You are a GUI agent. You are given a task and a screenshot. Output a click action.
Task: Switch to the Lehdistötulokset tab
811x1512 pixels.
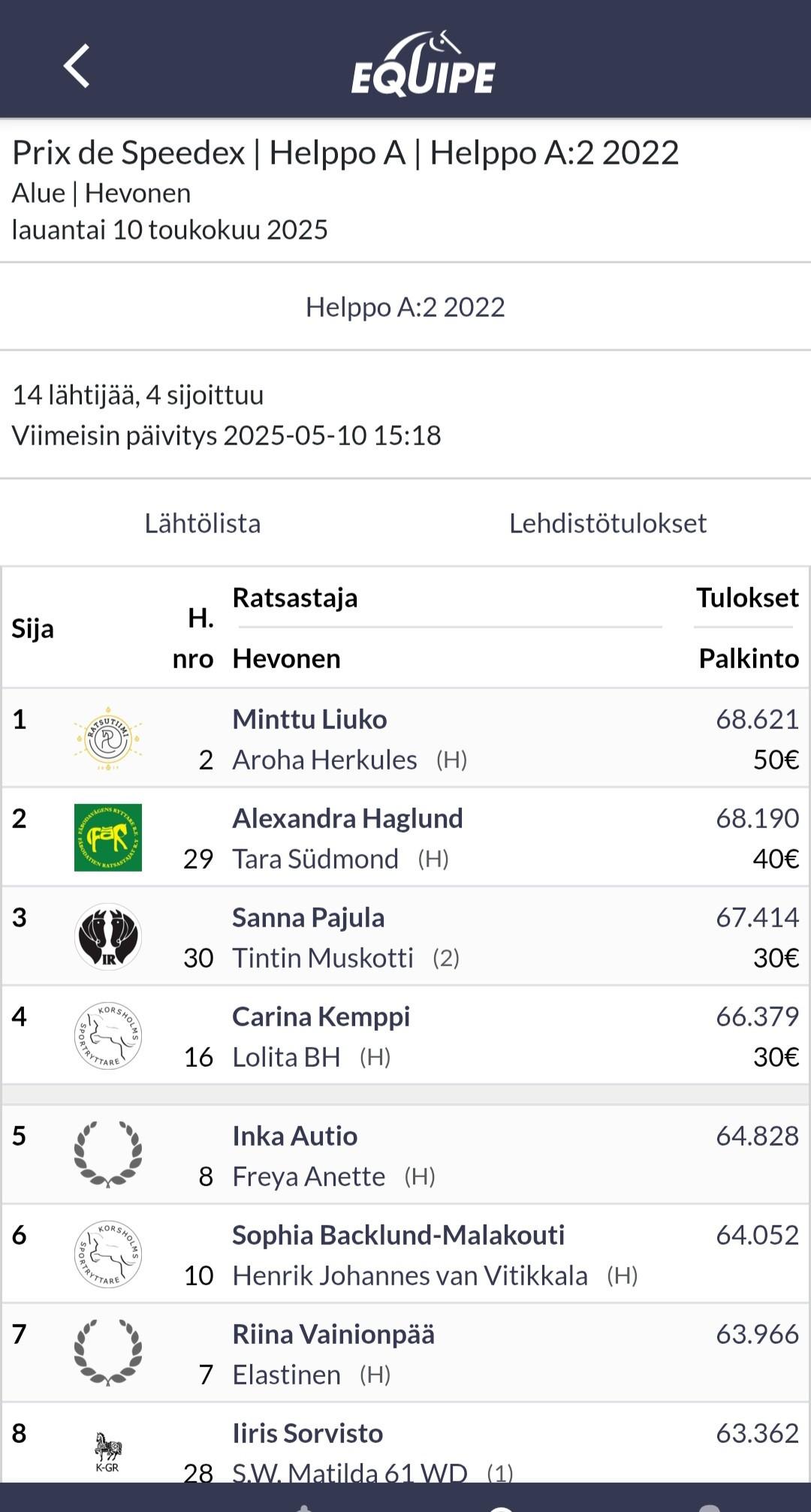[x=608, y=523]
